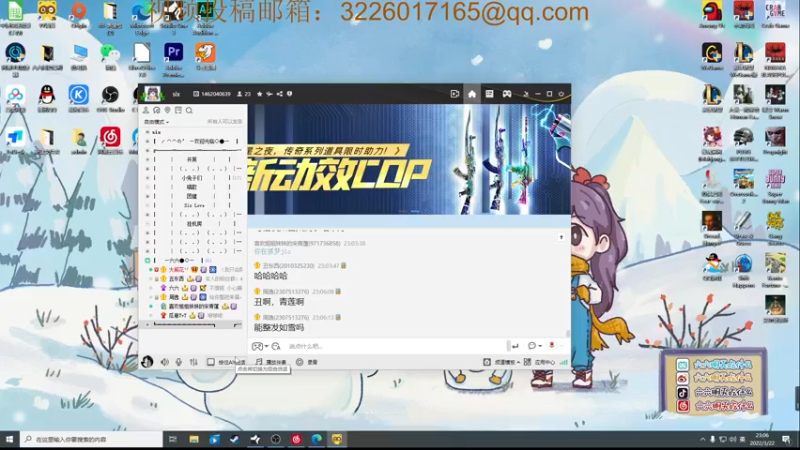Toggle the microphone icon in bottom bar
Viewport: 800px width, 450px height.
coord(179,362)
